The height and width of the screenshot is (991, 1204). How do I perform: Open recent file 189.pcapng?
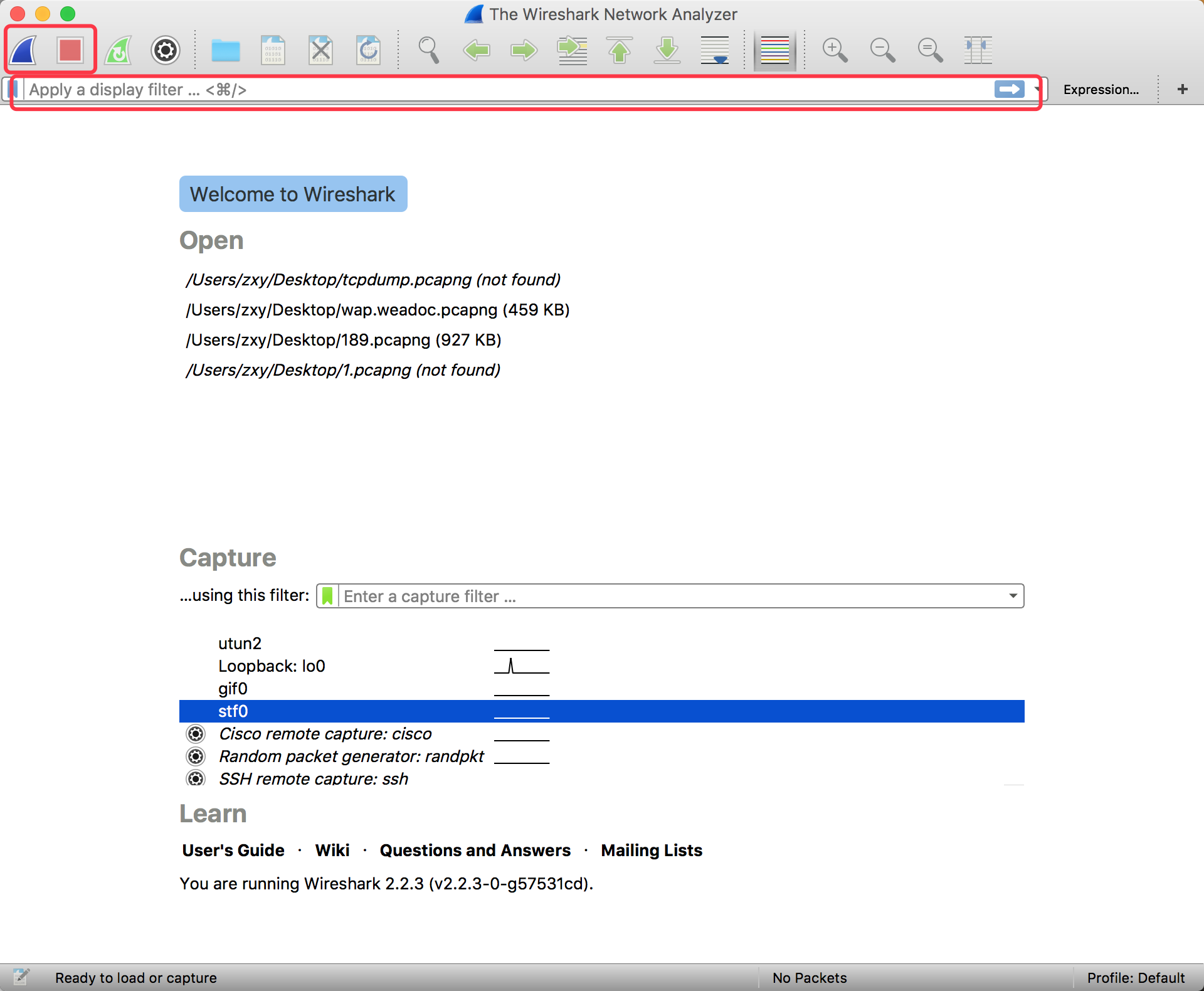tap(344, 340)
